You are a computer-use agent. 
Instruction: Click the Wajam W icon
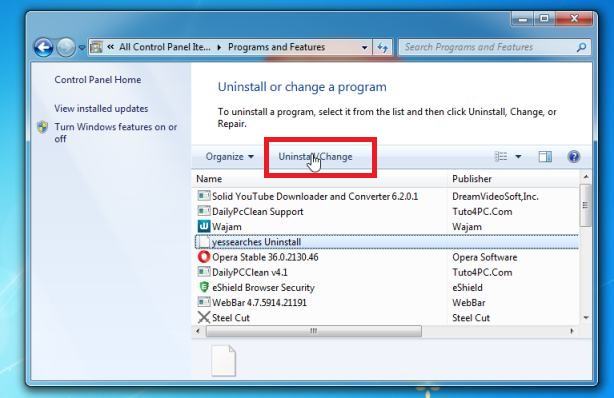[x=204, y=226]
